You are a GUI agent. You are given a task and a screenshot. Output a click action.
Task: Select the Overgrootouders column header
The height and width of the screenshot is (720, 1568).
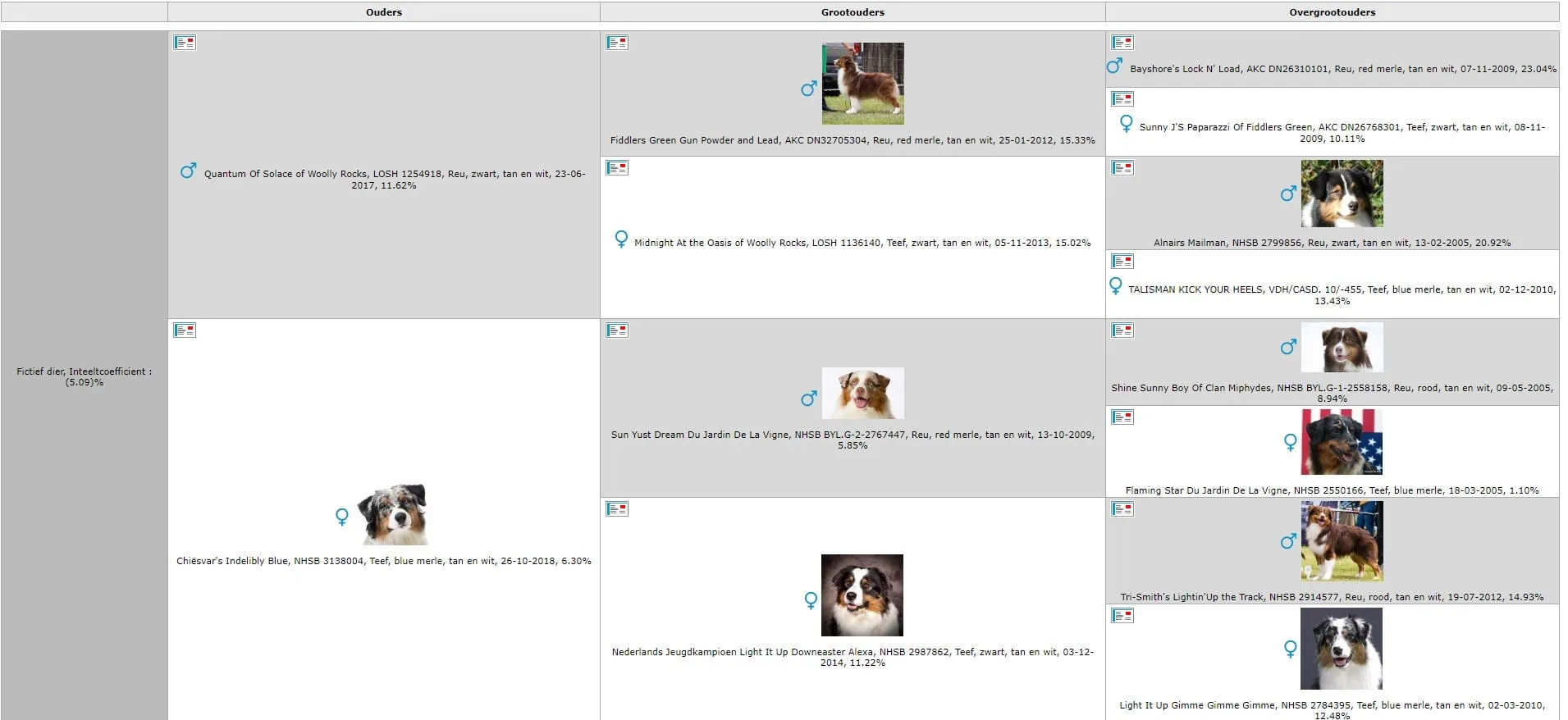pos(1332,12)
